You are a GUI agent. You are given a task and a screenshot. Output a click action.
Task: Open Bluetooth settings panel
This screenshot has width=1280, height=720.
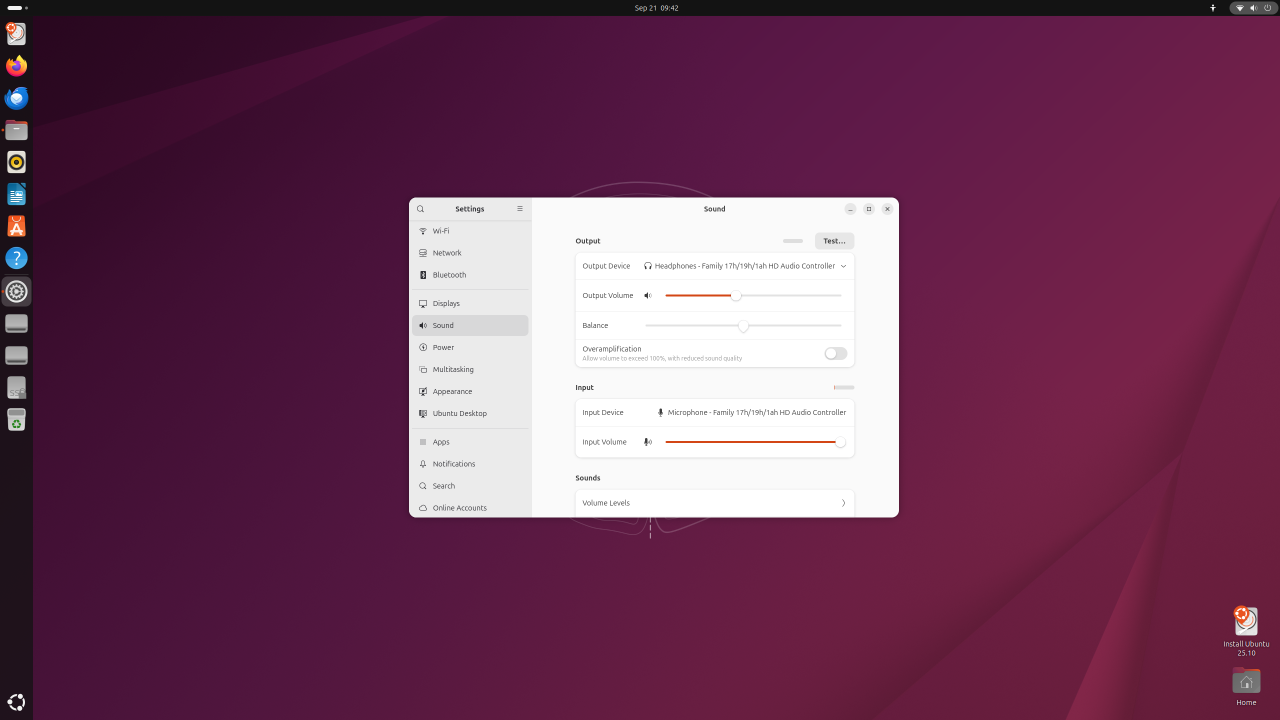click(x=470, y=275)
